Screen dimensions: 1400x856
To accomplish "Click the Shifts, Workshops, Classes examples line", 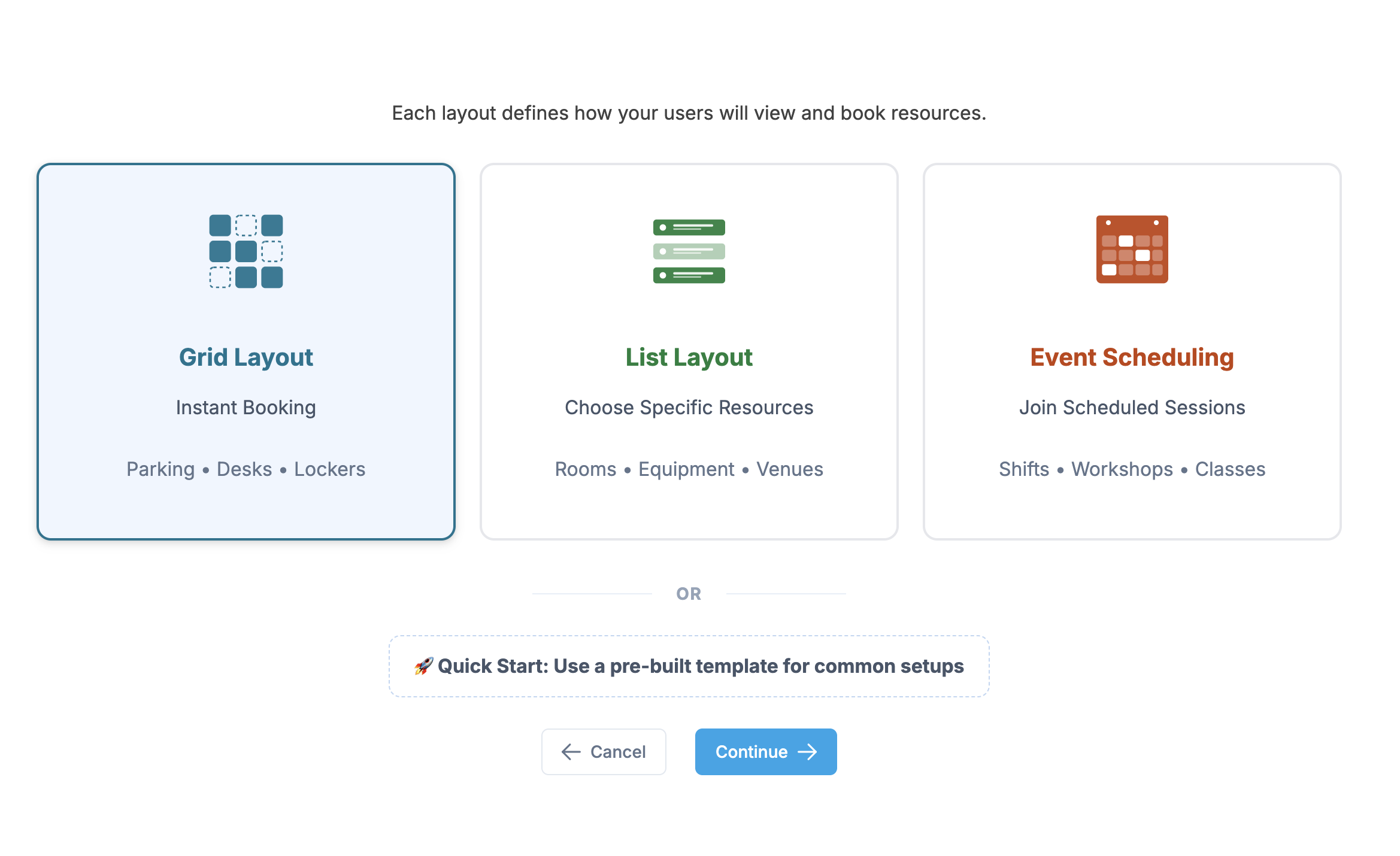I will [x=1132, y=469].
